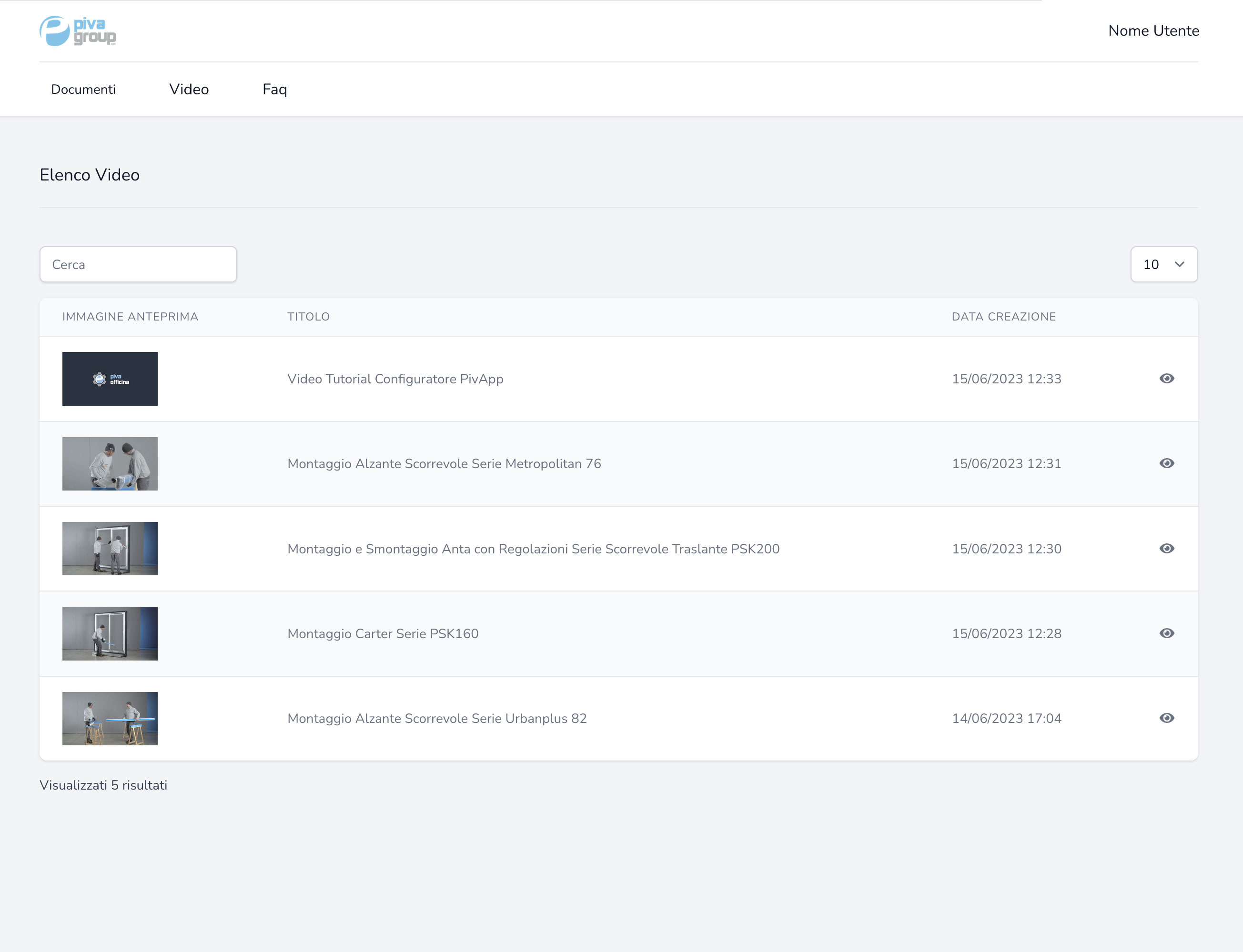Screen dimensions: 1243x952
Task: Click date 15/06/2023 12:31
Action: point(1007,463)
